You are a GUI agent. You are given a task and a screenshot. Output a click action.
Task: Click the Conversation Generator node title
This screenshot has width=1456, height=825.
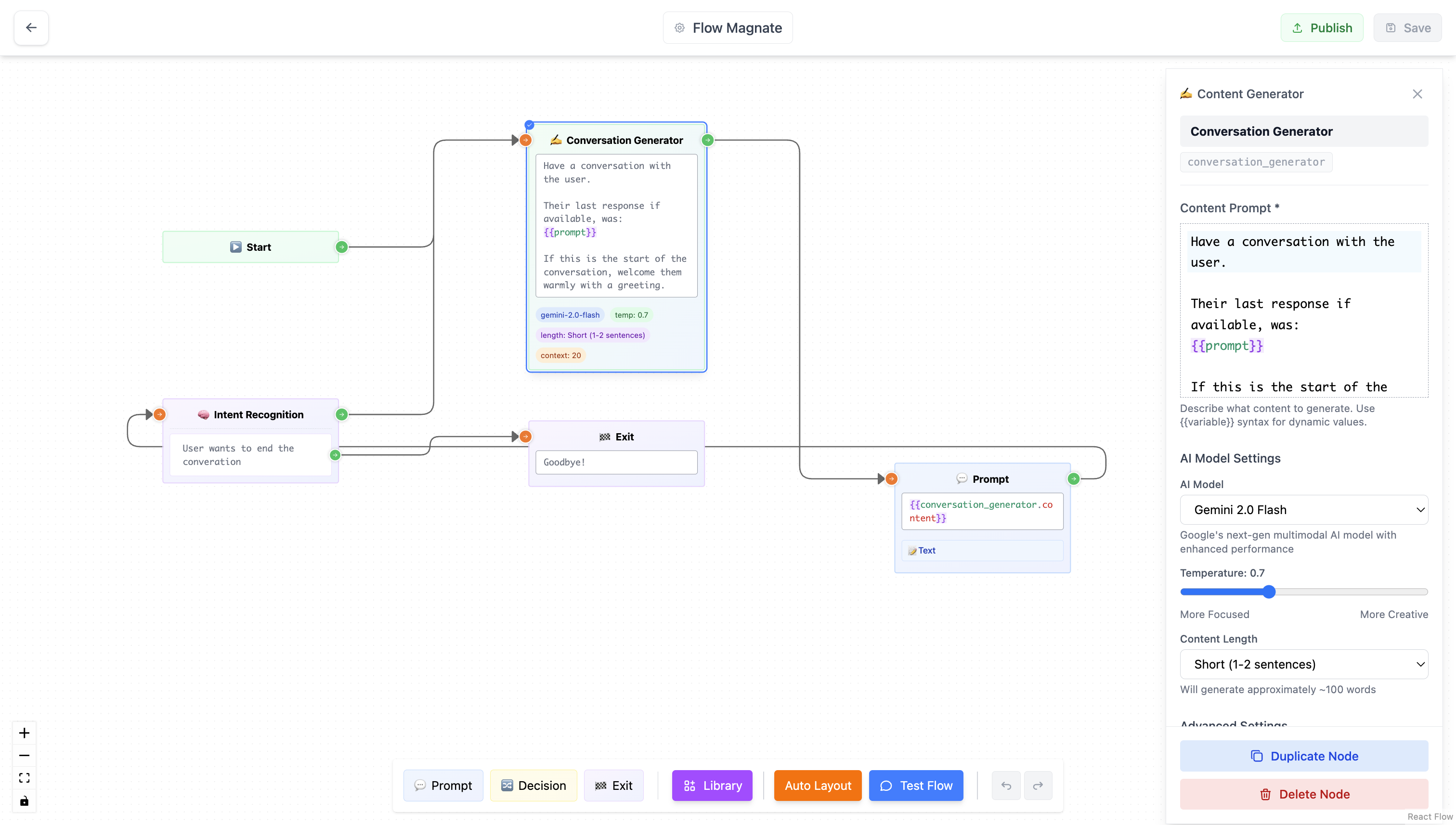(624, 140)
